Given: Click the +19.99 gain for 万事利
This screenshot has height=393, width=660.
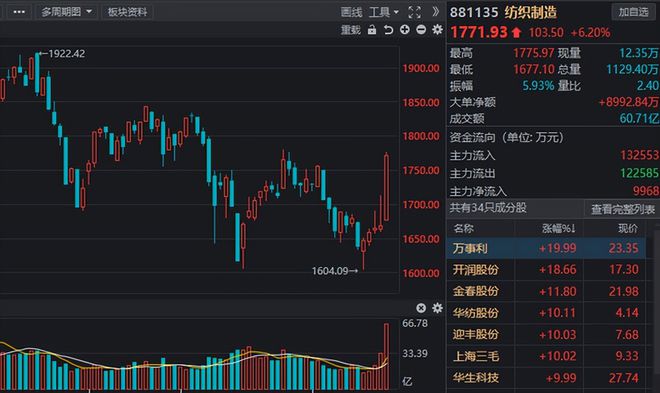Looking at the screenshot, I should (x=557, y=248).
